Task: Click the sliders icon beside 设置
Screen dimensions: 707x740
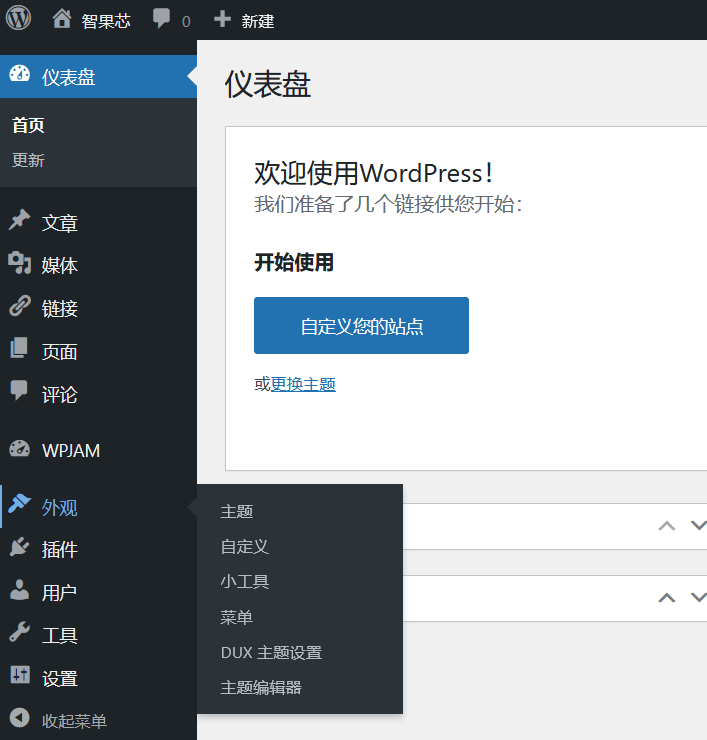Action: point(20,675)
